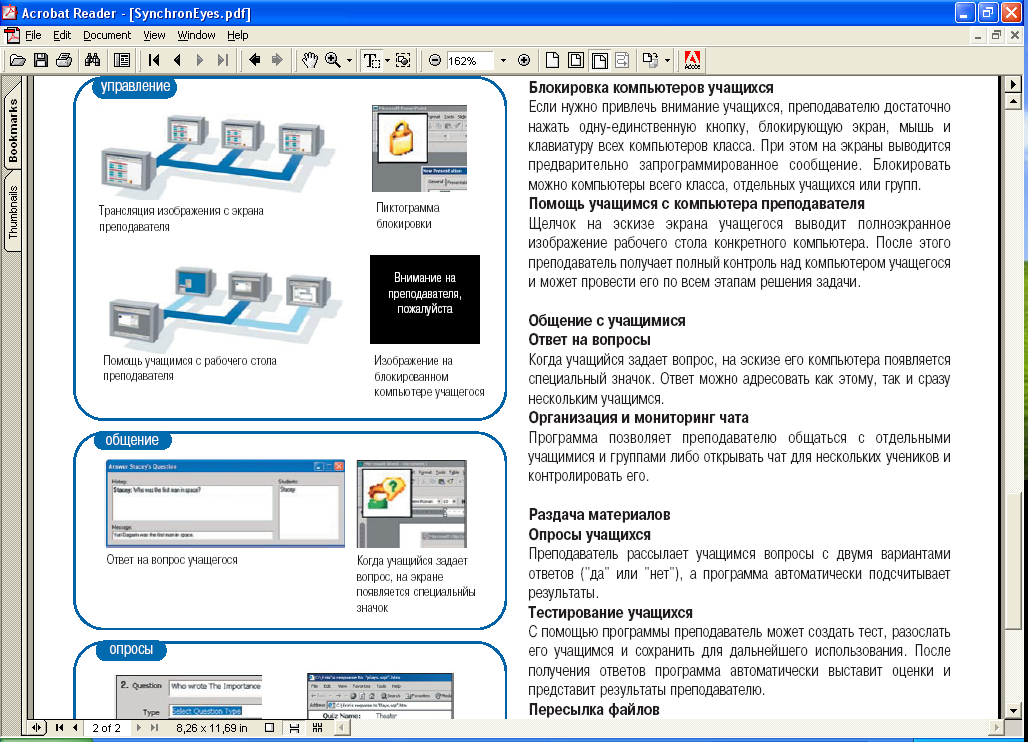Click horizontal scrollbar right arrow

tap(997, 727)
